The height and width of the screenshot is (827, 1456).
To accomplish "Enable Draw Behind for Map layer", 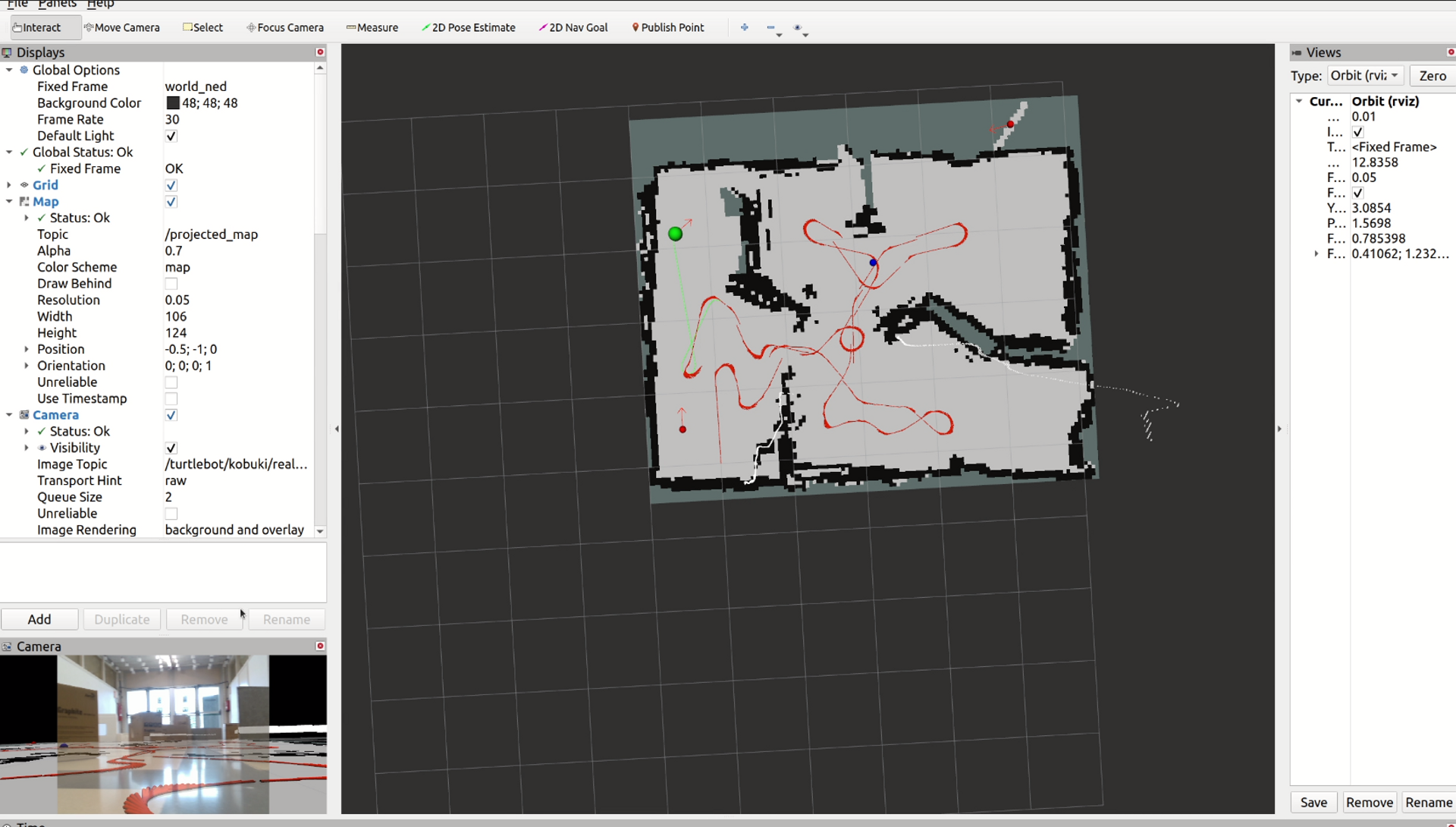I will pyautogui.click(x=170, y=283).
